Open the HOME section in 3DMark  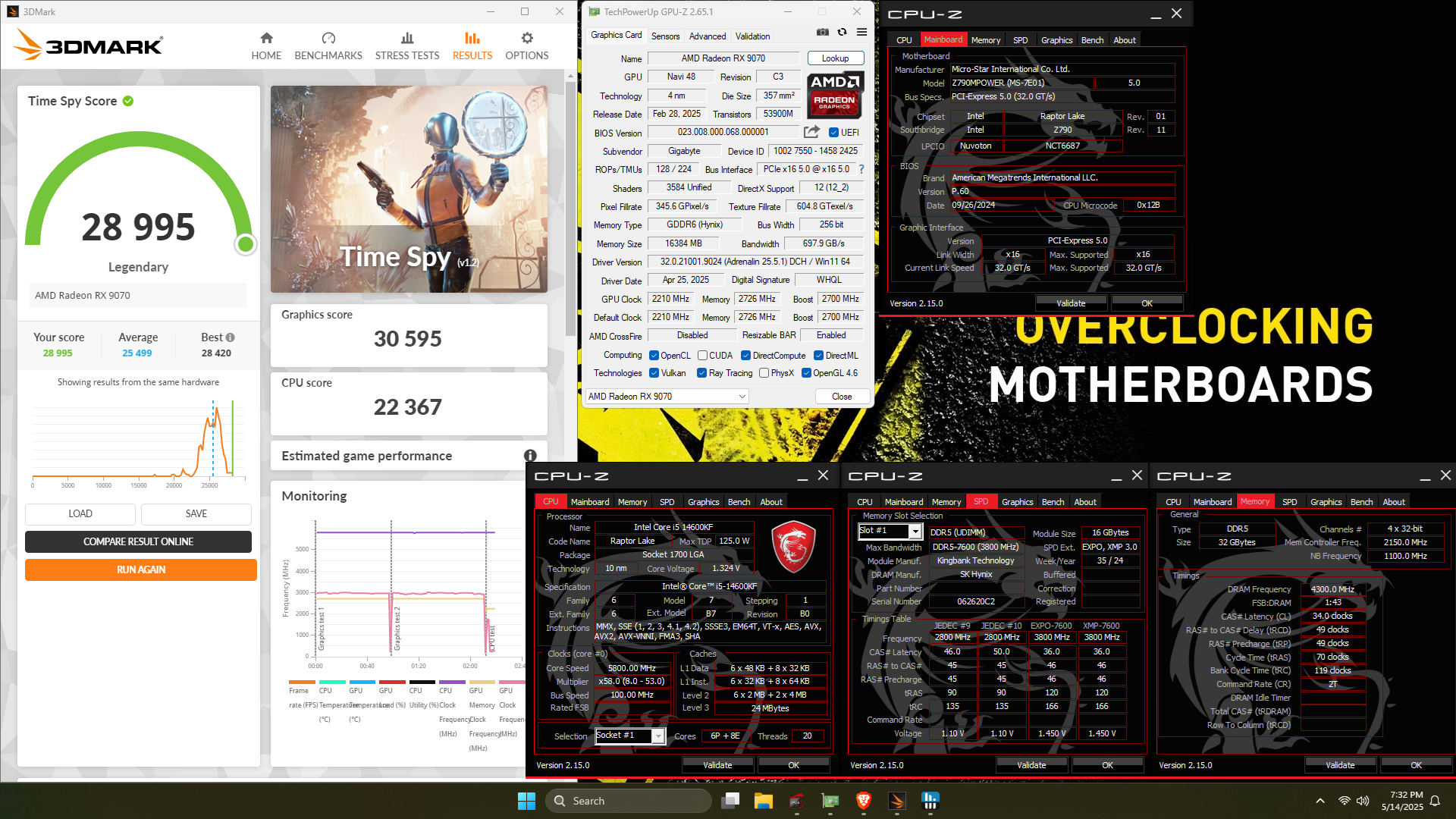coord(266,46)
